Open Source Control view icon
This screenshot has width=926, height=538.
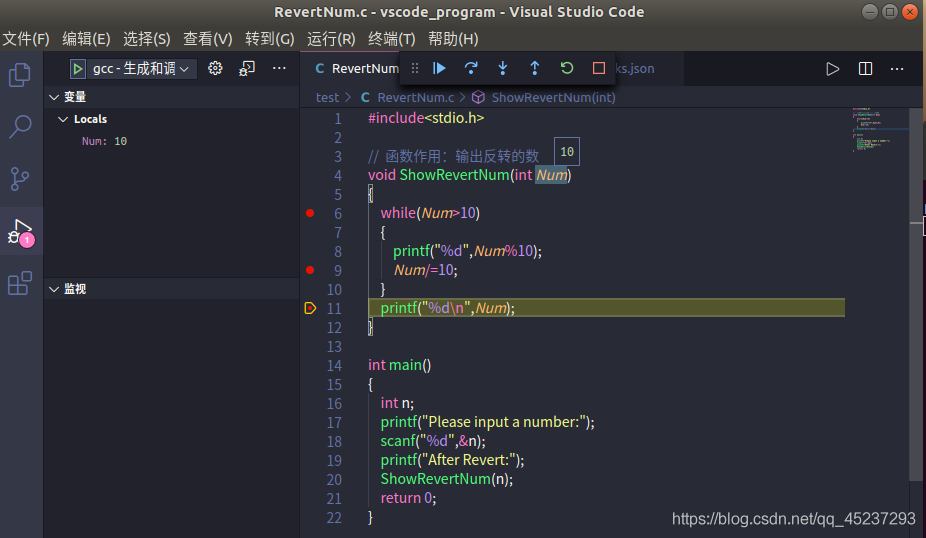(19, 178)
